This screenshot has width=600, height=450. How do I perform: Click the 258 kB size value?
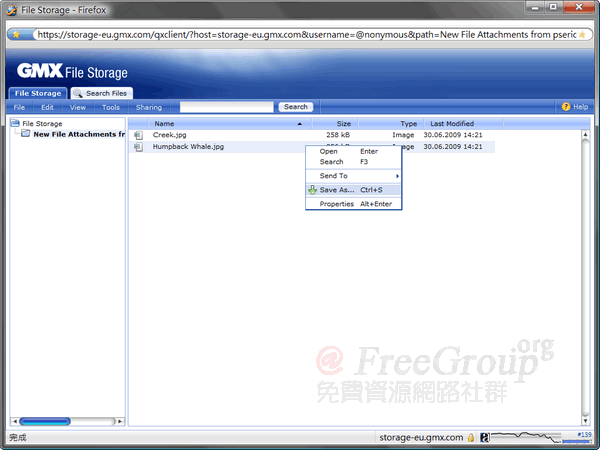pyautogui.click(x=338, y=135)
